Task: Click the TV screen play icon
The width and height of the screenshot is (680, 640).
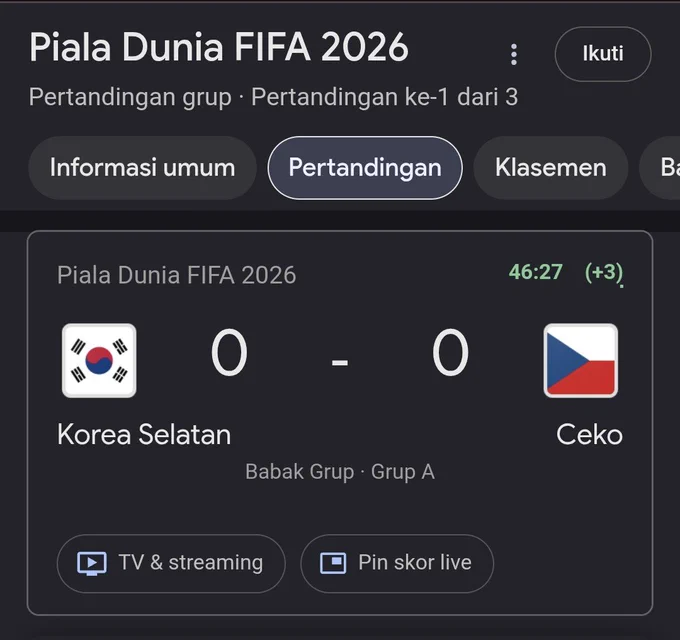Action: click(x=92, y=563)
